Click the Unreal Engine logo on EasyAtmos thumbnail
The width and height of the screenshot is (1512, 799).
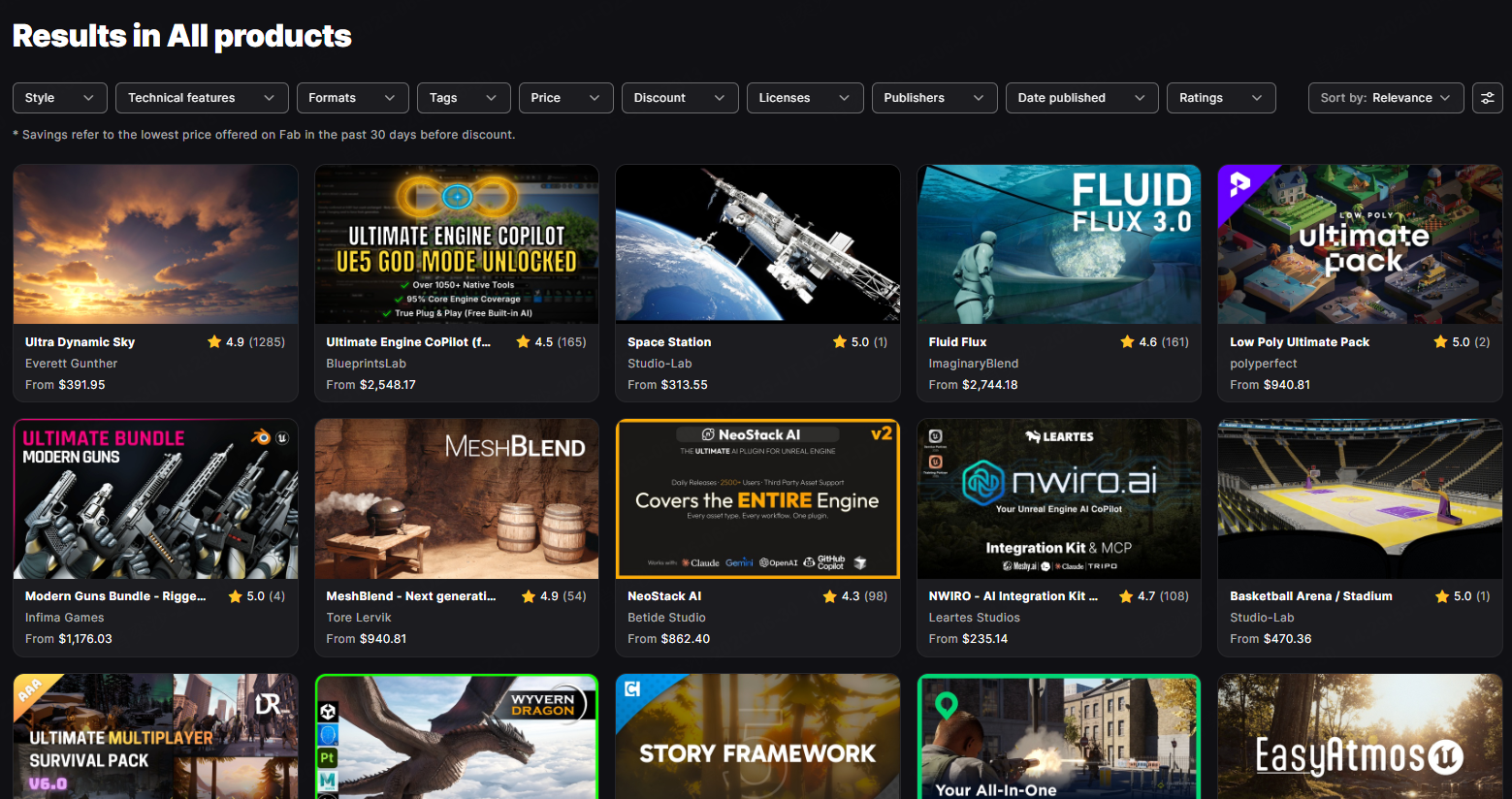pyautogui.click(x=1446, y=756)
